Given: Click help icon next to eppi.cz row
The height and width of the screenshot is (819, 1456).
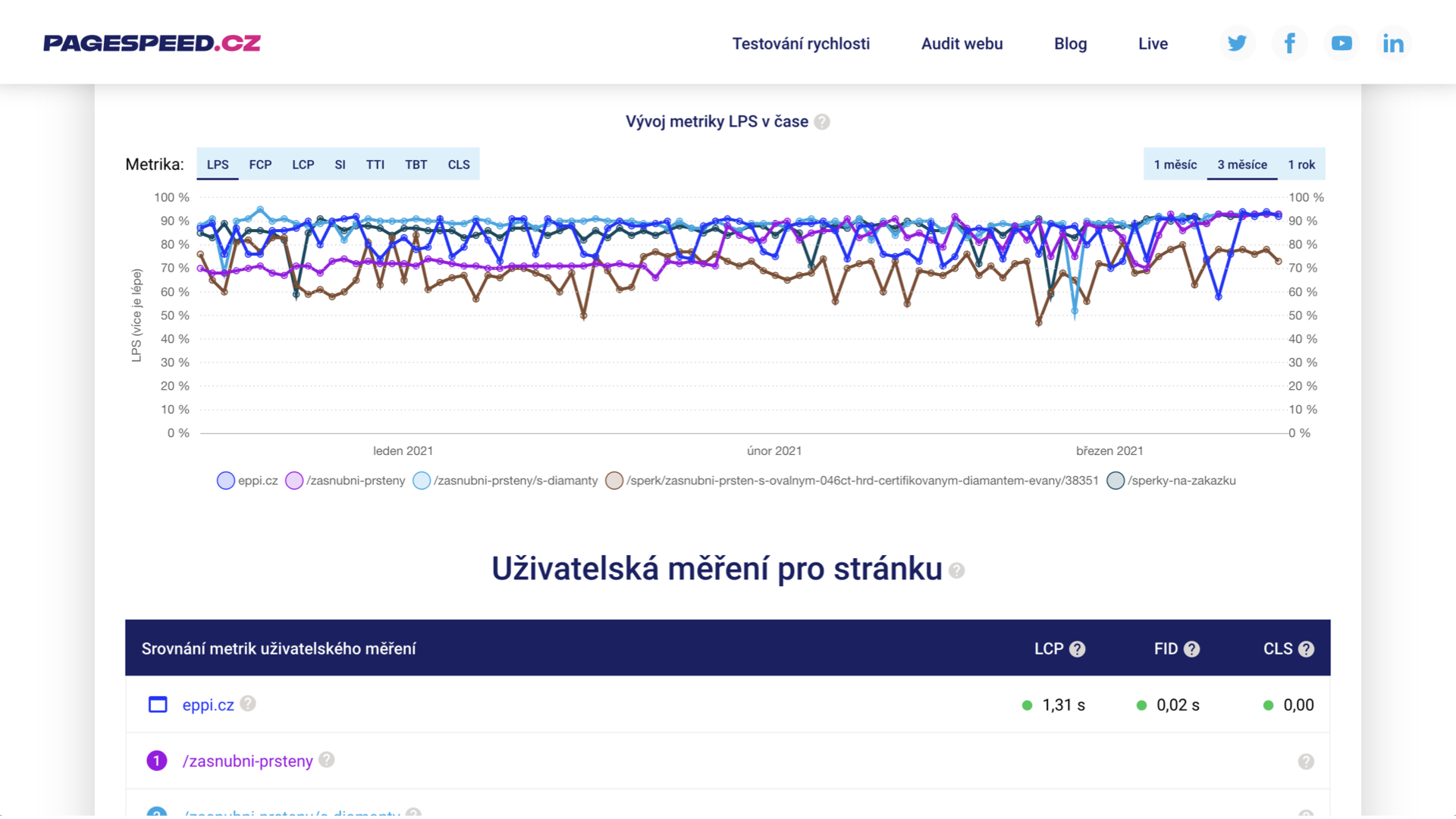Looking at the screenshot, I should [248, 704].
